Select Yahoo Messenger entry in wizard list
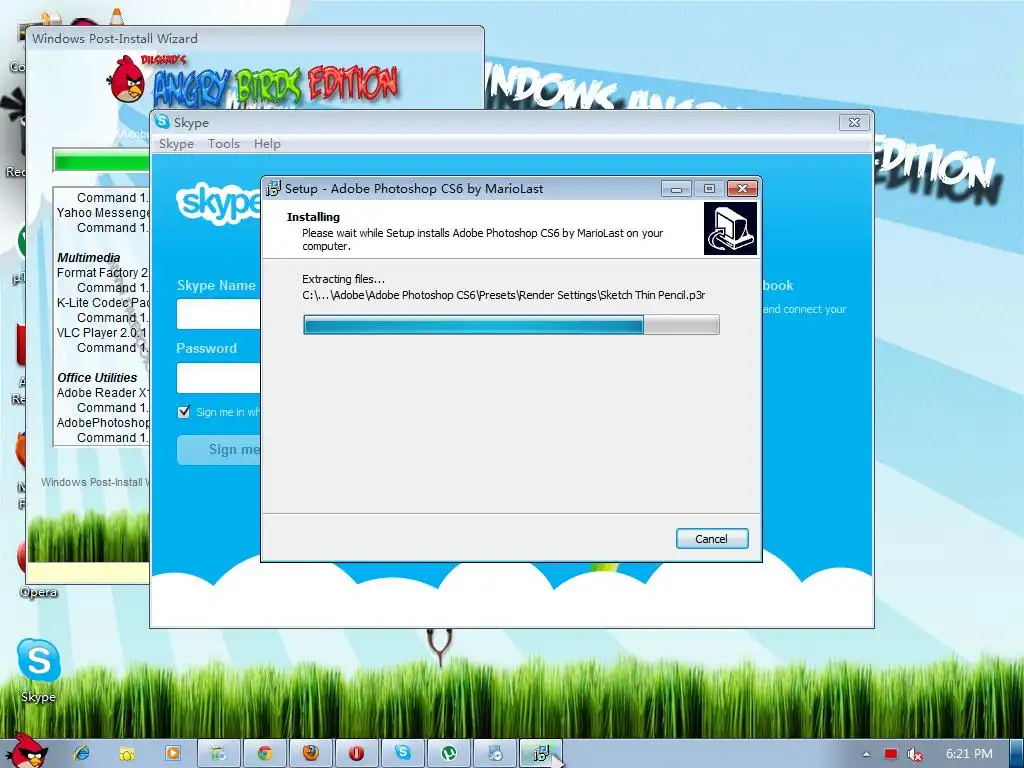This screenshot has height=768, width=1024. (103, 212)
